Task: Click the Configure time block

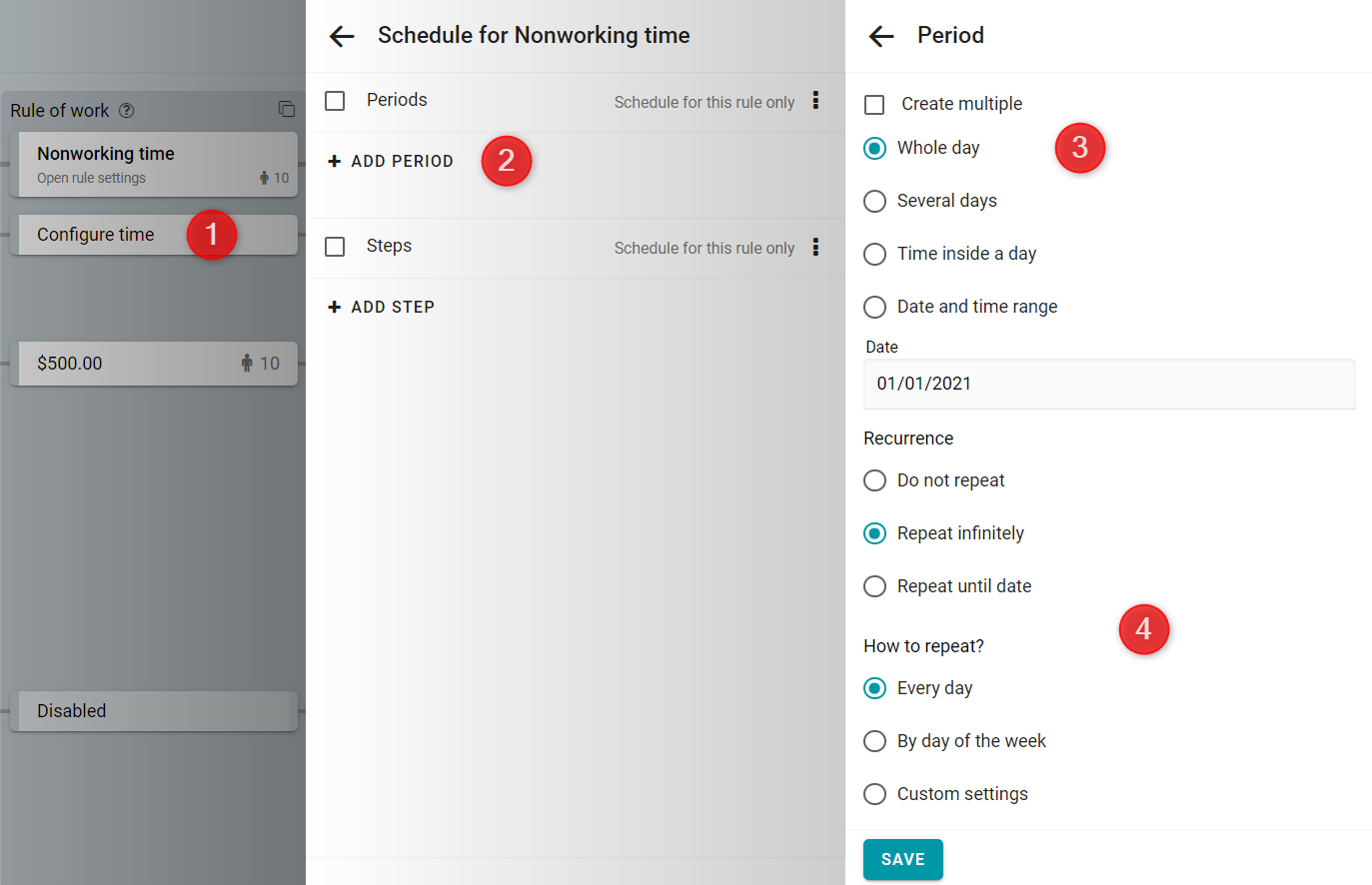Action: pyautogui.click(x=154, y=235)
